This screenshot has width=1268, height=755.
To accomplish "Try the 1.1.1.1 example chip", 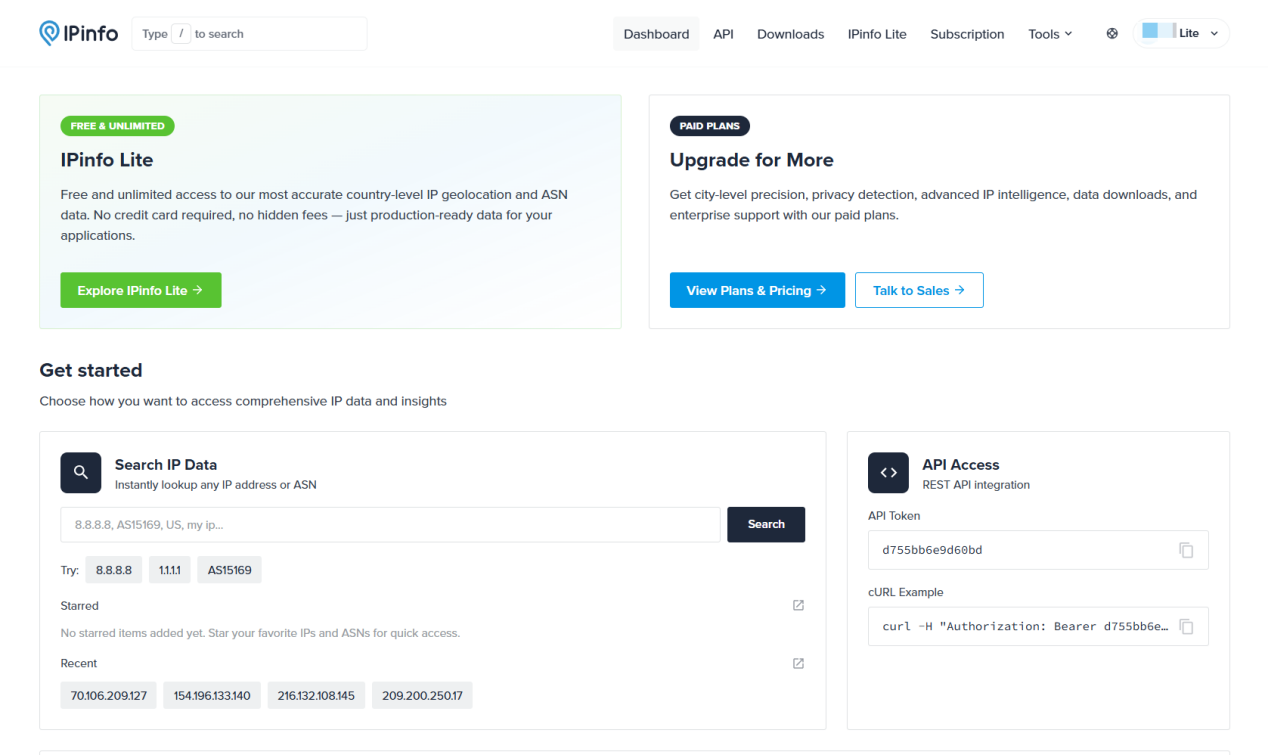I will tap(169, 570).
